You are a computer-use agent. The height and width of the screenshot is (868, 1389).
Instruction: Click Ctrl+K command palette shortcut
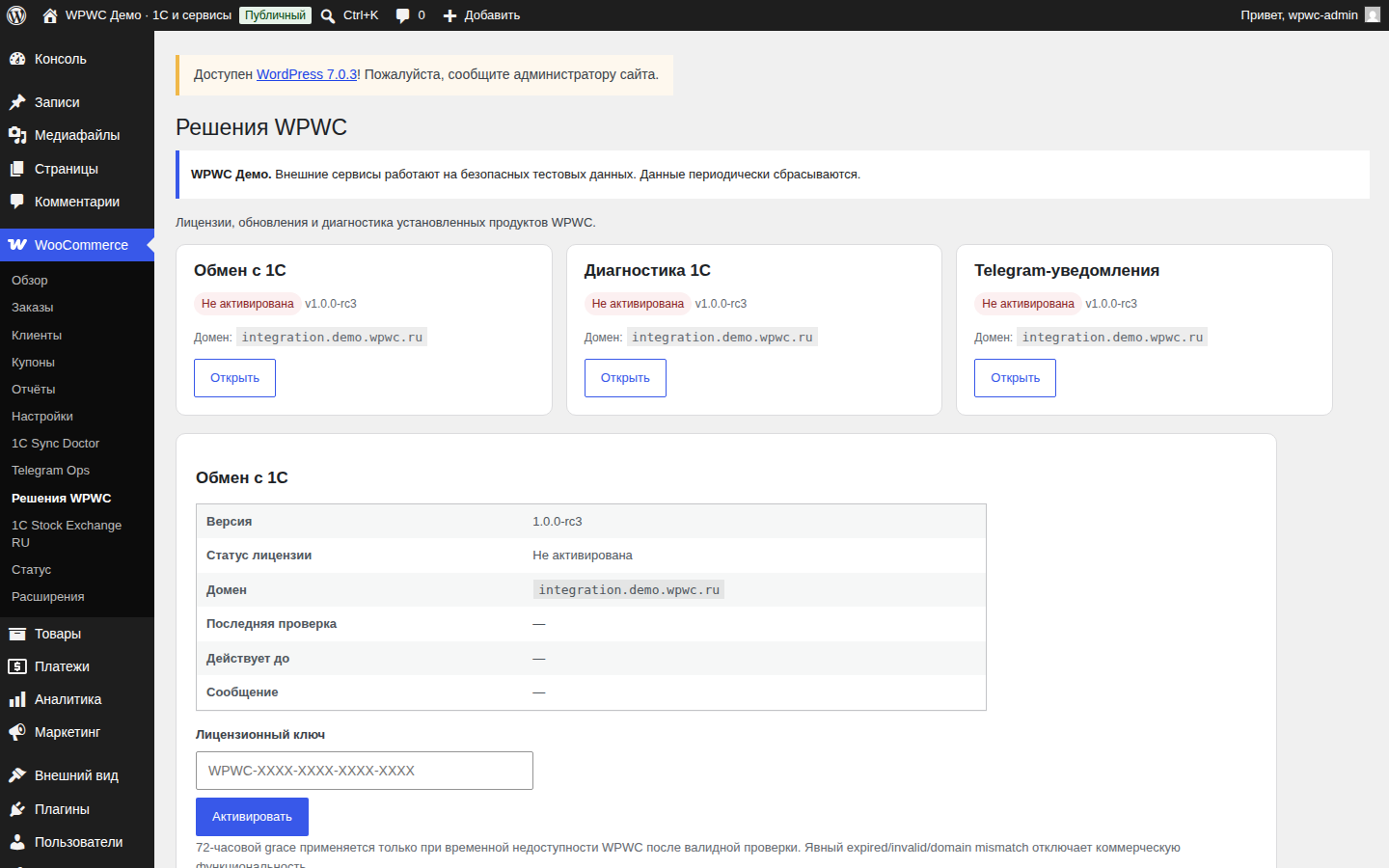pos(361,15)
